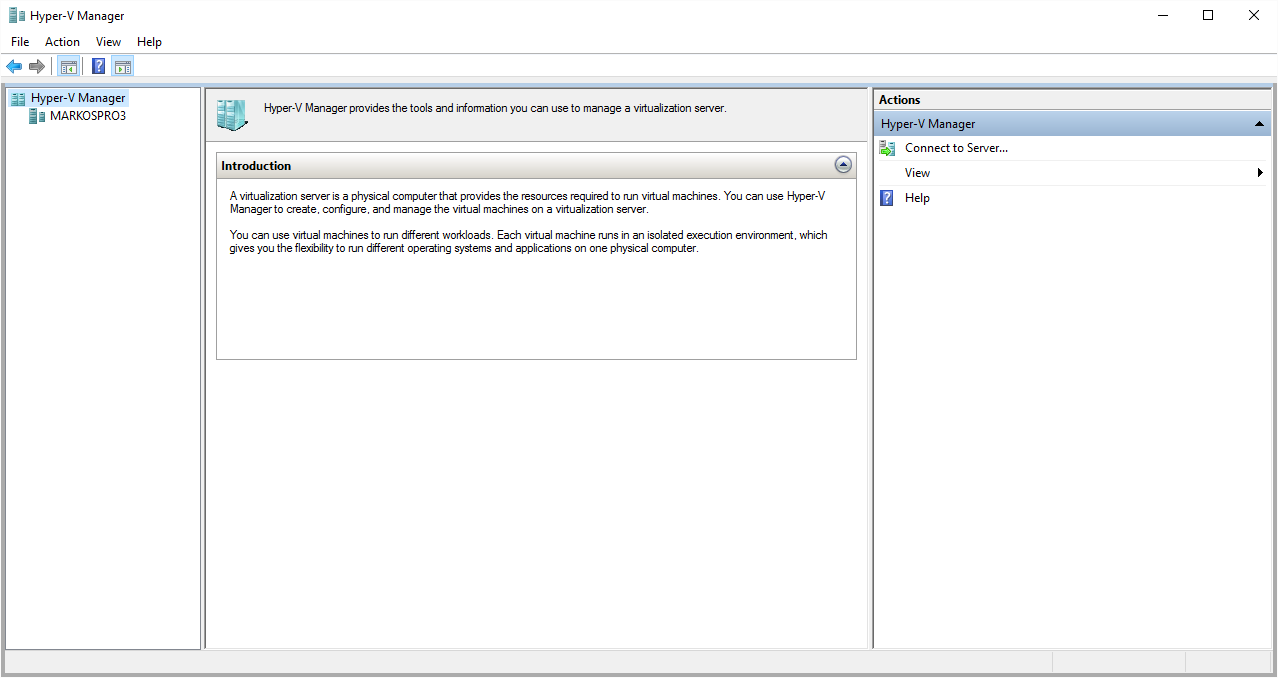Open the Help menu in menu bar
This screenshot has width=1278, height=678.
coord(149,42)
